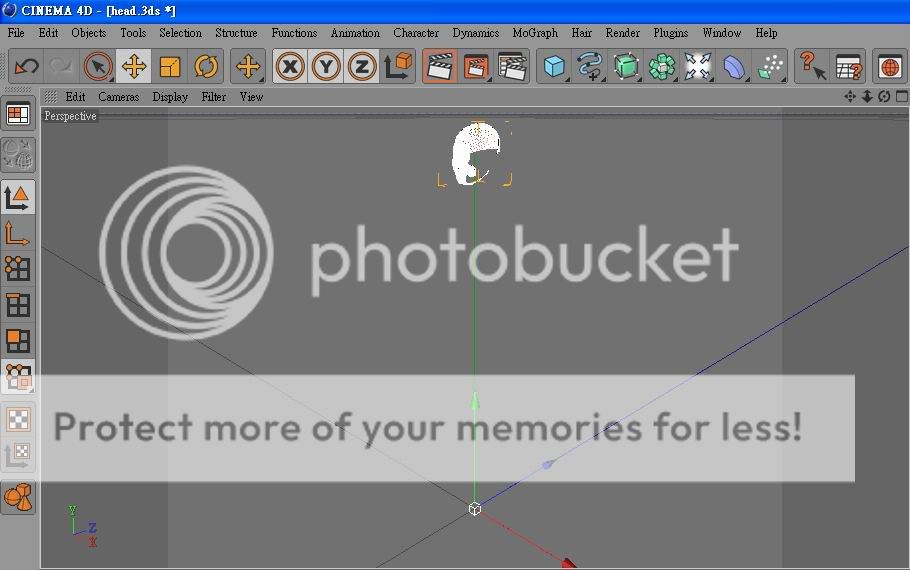Select the Live Selection tool
Screen dimensions: 910x570
[x=97, y=67]
